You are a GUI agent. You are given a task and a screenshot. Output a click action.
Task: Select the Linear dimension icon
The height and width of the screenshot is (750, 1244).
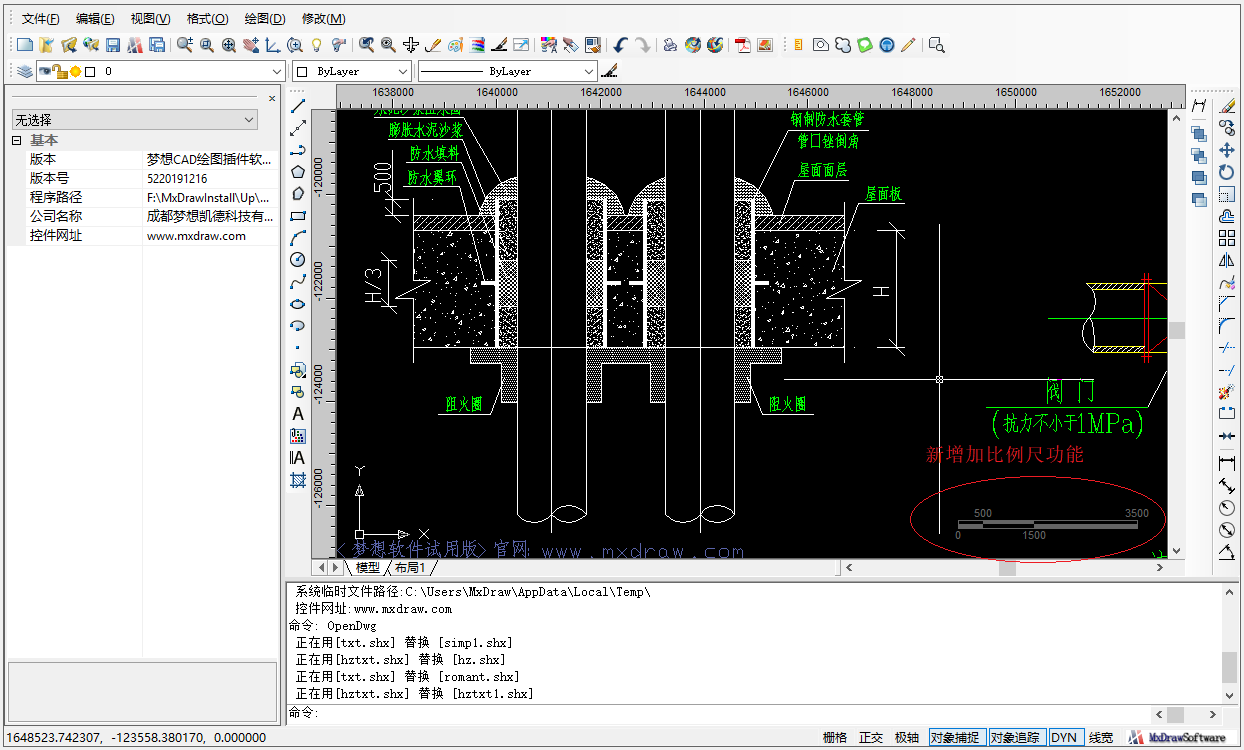click(x=1227, y=464)
